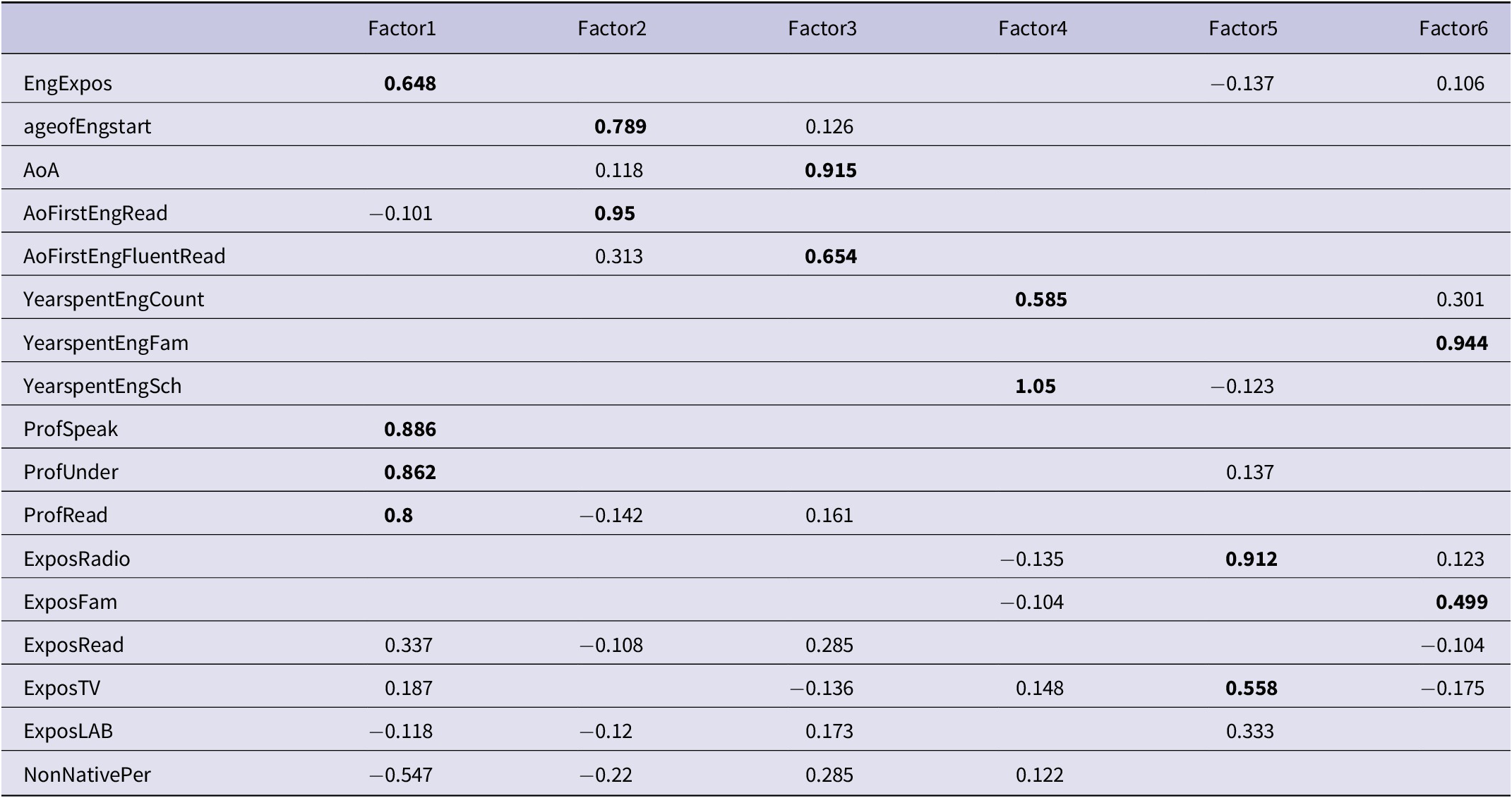Click the bold 0.648 value for EngExpos

click(x=410, y=84)
